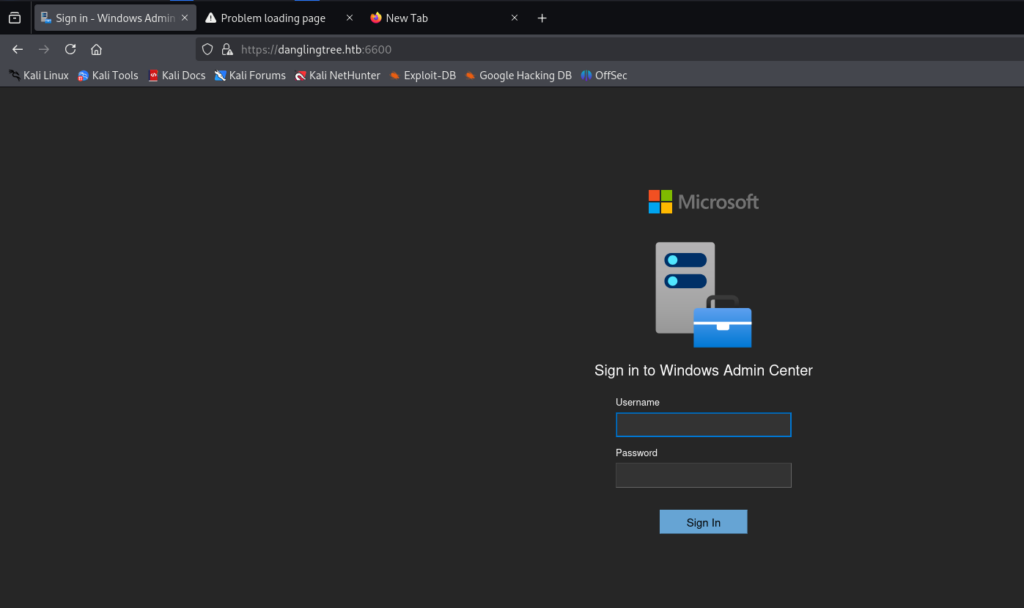The height and width of the screenshot is (608, 1024).
Task: Close the Problem loading page tab
Action: [349, 18]
